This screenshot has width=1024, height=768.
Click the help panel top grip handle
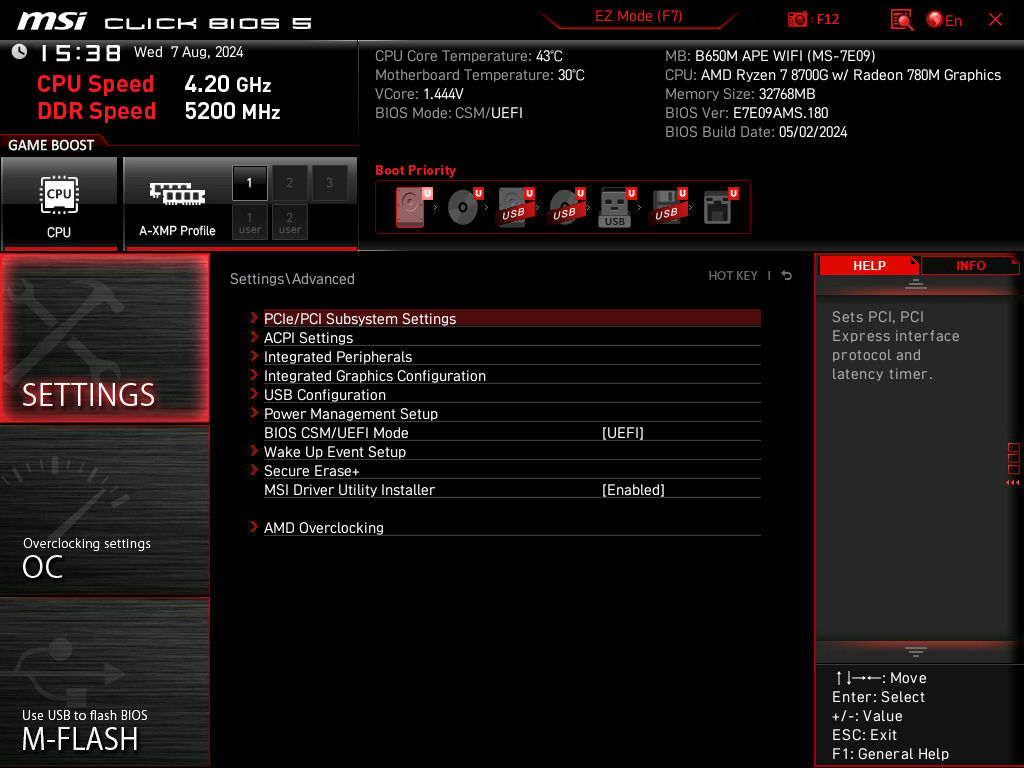[x=916, y=283]
